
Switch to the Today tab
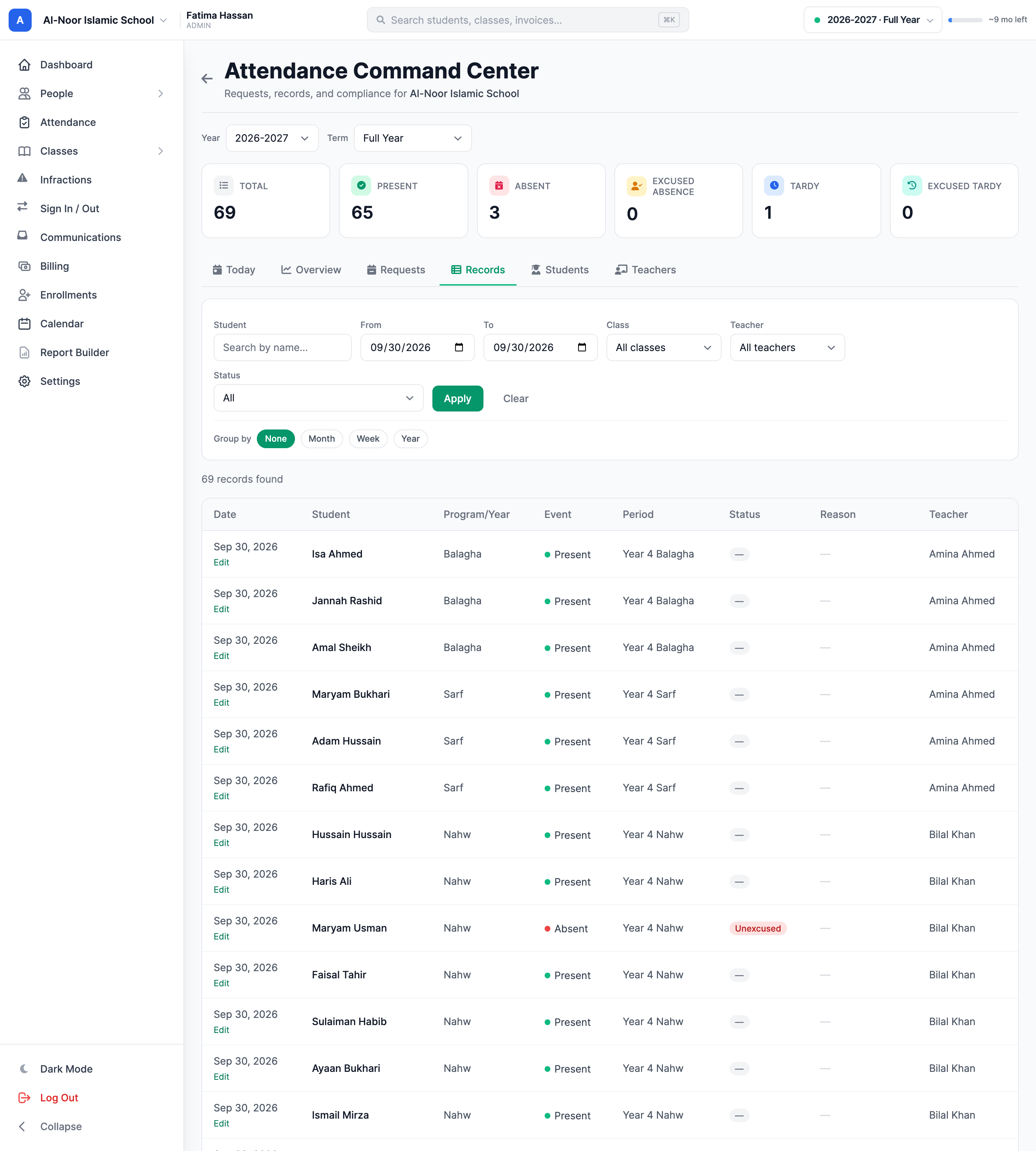(234, 270)
